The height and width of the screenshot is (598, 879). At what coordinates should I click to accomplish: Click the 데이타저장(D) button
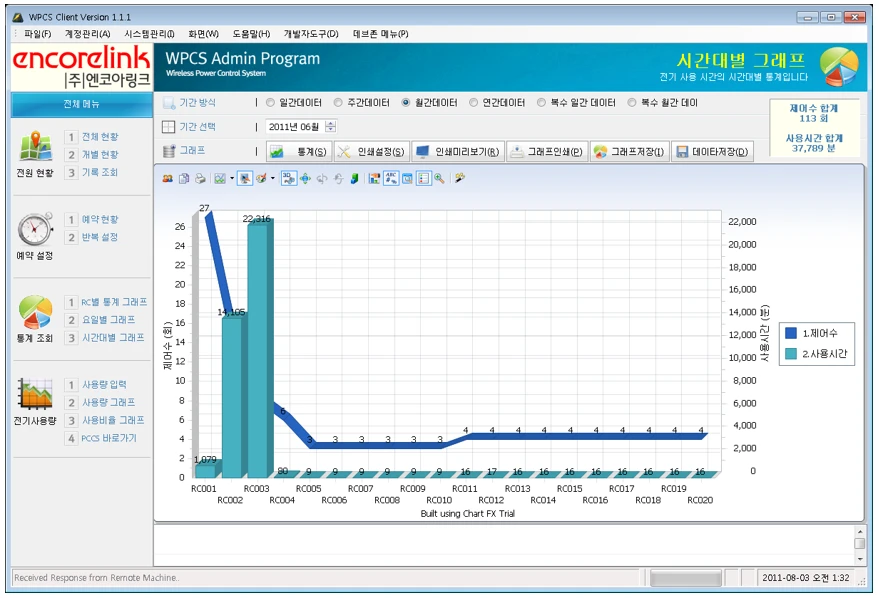[712, 151]
